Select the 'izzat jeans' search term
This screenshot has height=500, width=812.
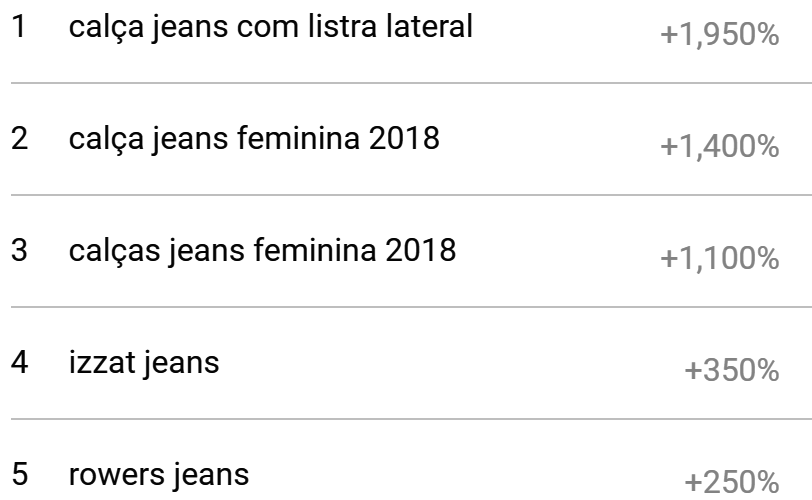coord(144,362)
